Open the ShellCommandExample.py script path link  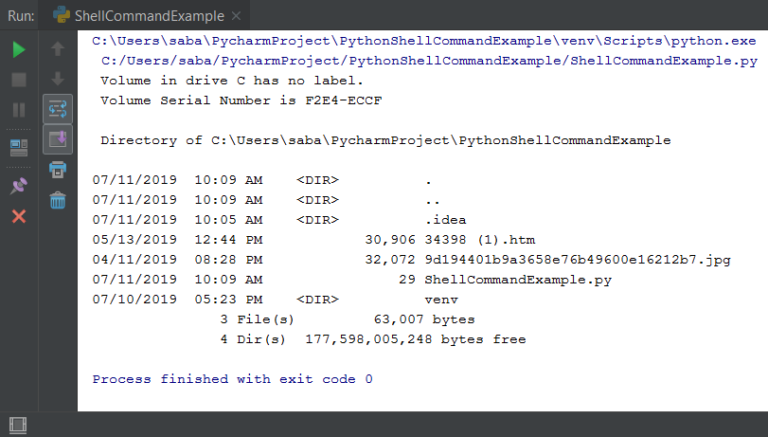429,61
